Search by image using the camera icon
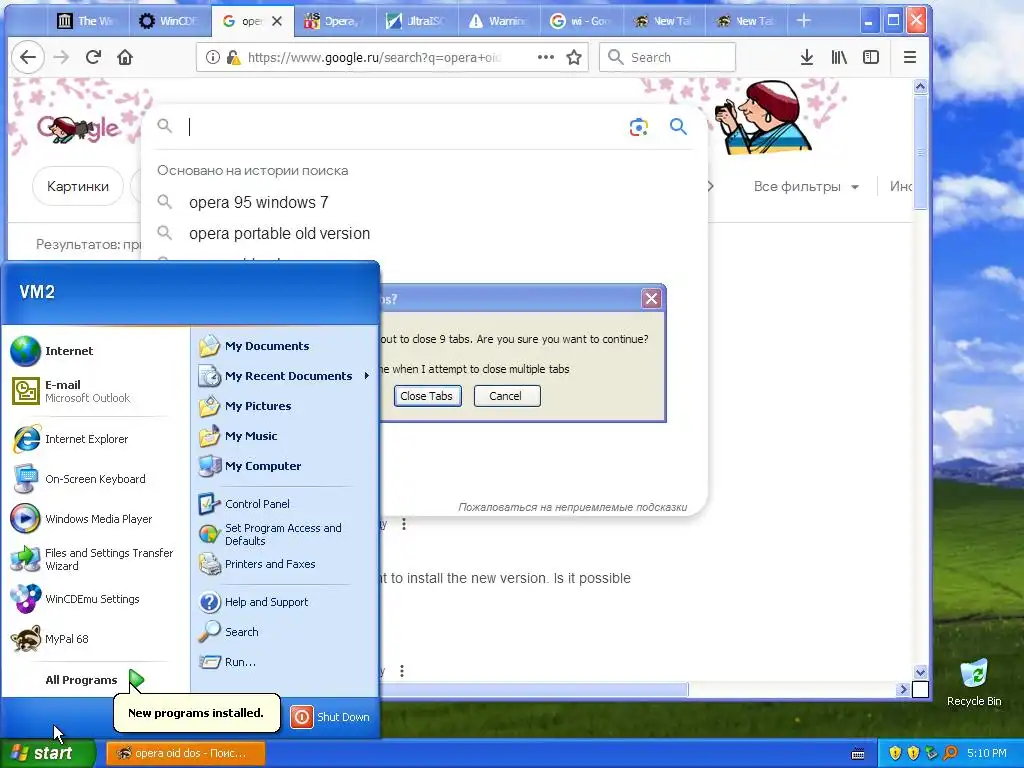The width and height of the screenshot is (1024, 768). click(639, 127)
